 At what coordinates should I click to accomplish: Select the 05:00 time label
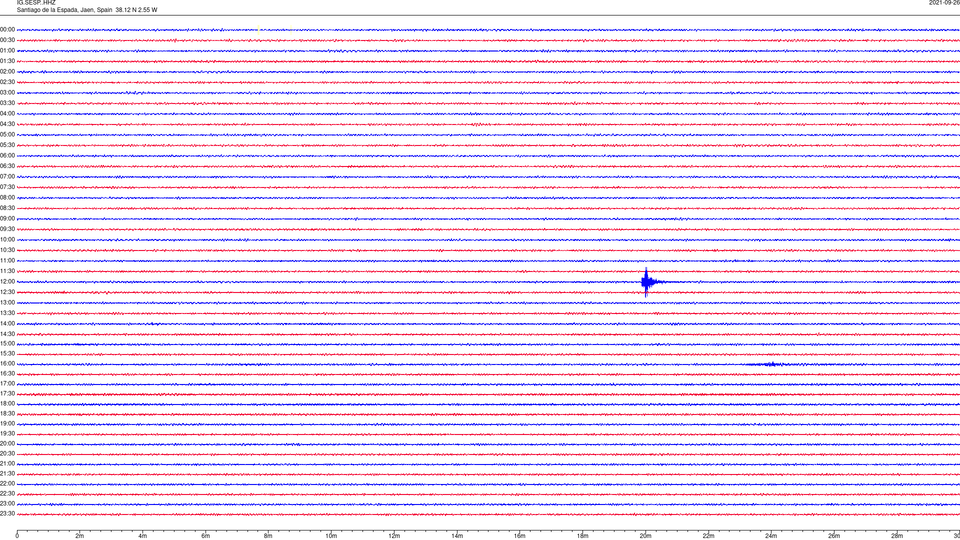pos(7,135)
